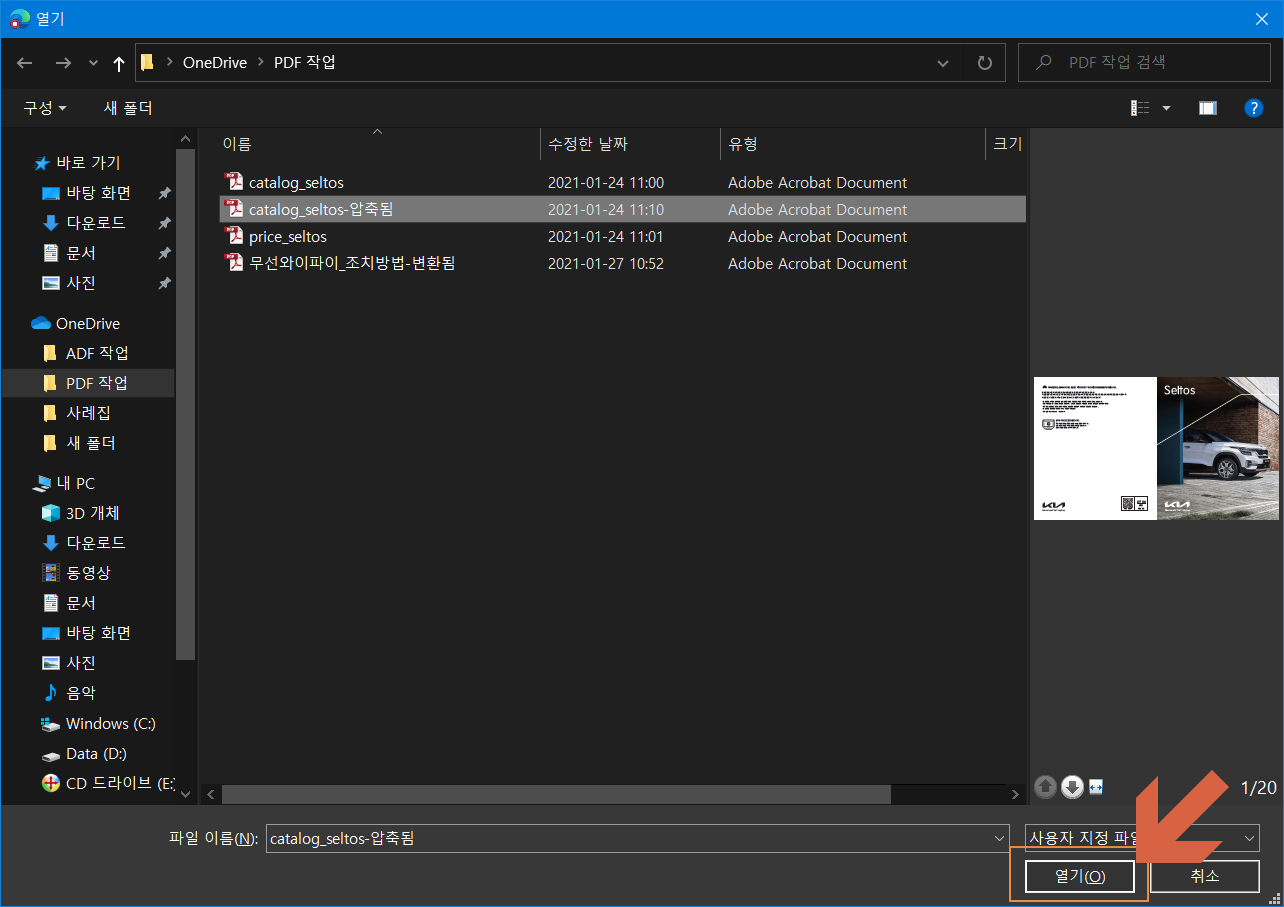Go to previous preview page arrow
This screenshot has width=1284, height=907.
pyautogui.click(x=1046, y=787)
